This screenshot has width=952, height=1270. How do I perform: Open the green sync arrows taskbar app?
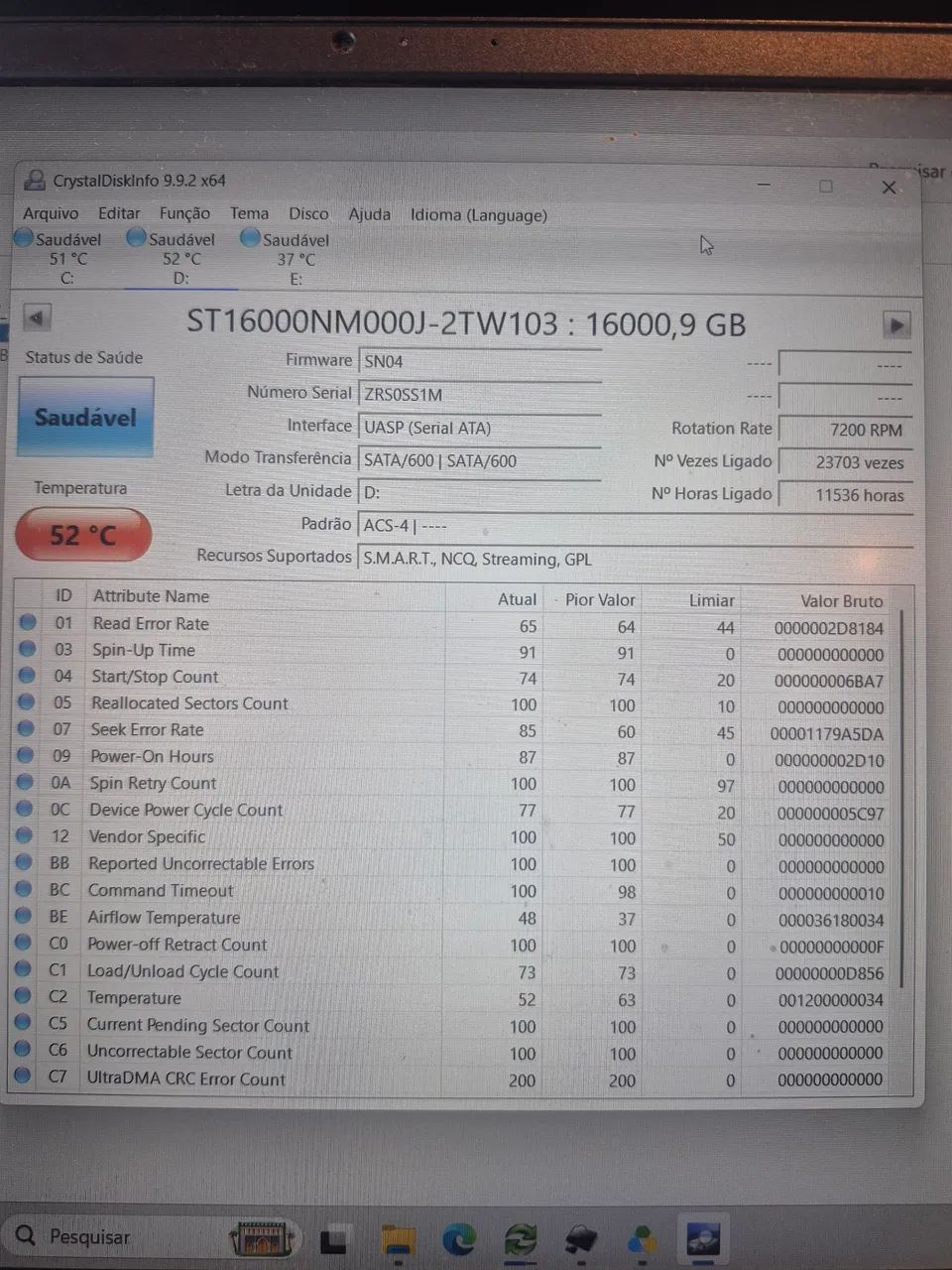pos(520,1239)
